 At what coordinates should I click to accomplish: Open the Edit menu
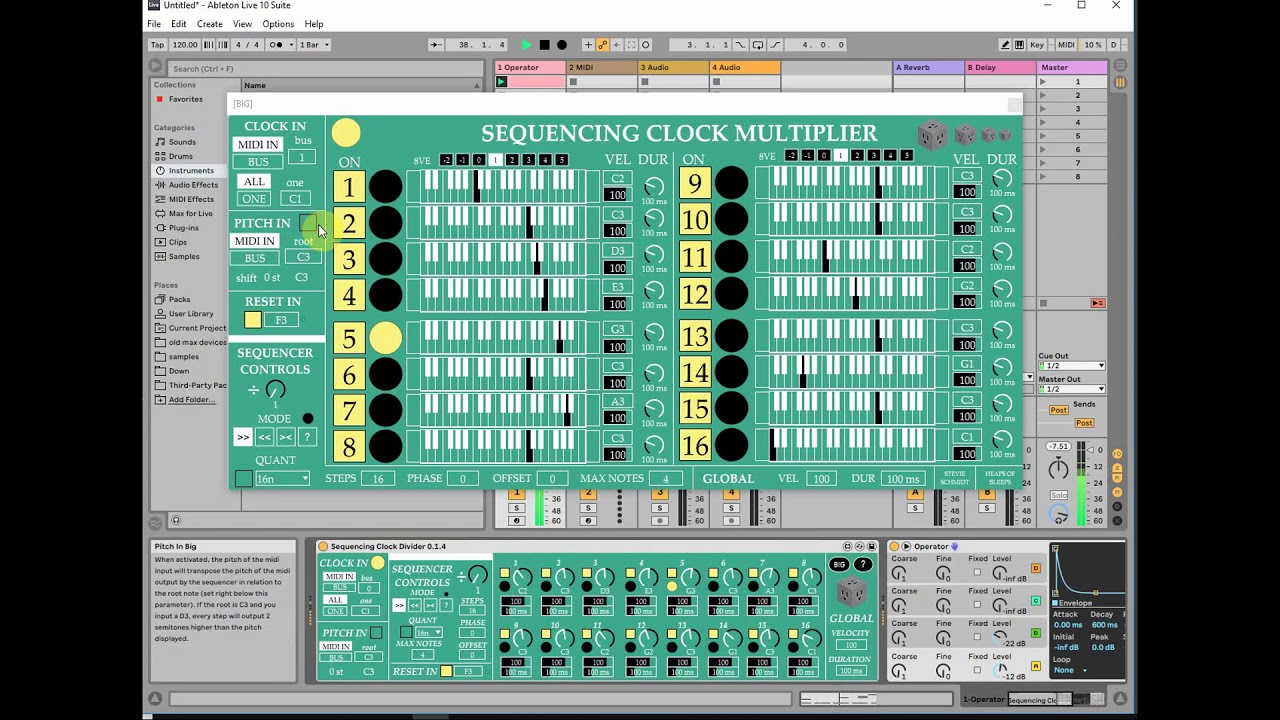pos(178,24)
